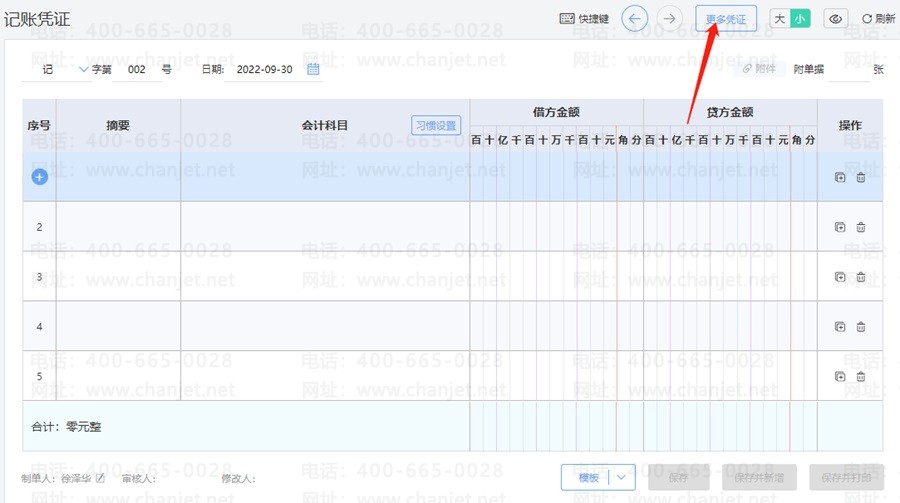This screenshot has height=503, width=900.
Task: Delete row 5 using its trash icon
Action: 861,377
